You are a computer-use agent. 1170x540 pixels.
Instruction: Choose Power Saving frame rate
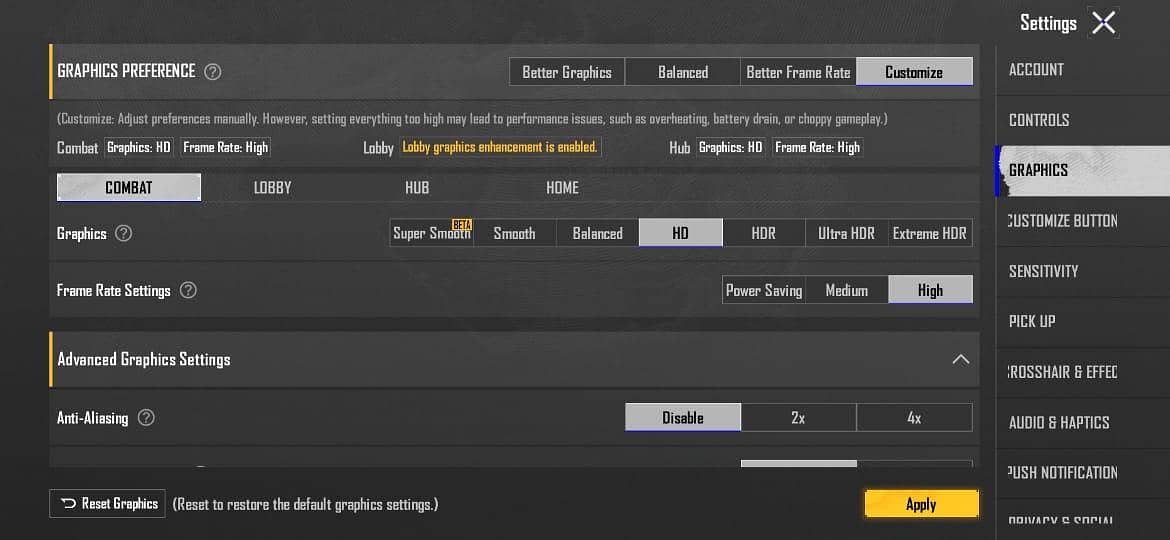pos(764,290)
